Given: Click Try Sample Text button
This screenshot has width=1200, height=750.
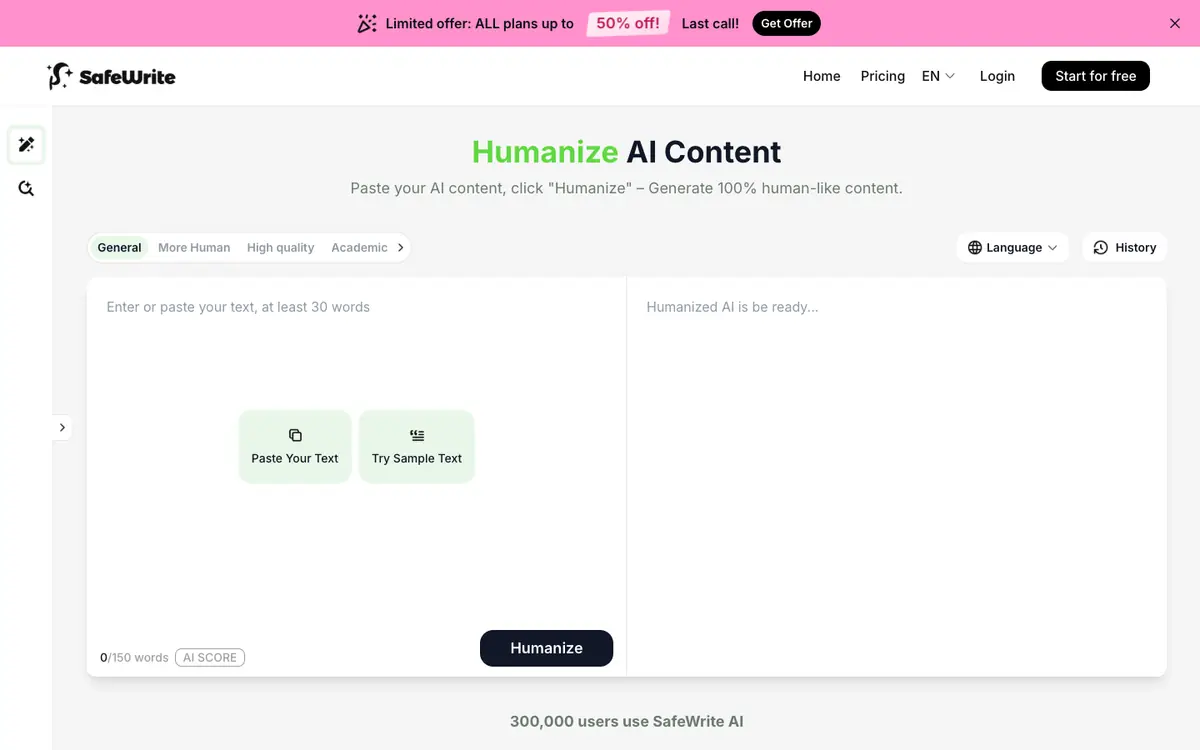Looking at the screenshot, I should click(x=417, y=446).
